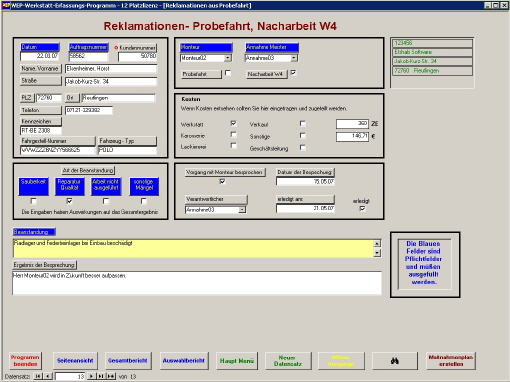Click the Auftragsnummer input field
The image size is (510, 382).
click(88, 56)
